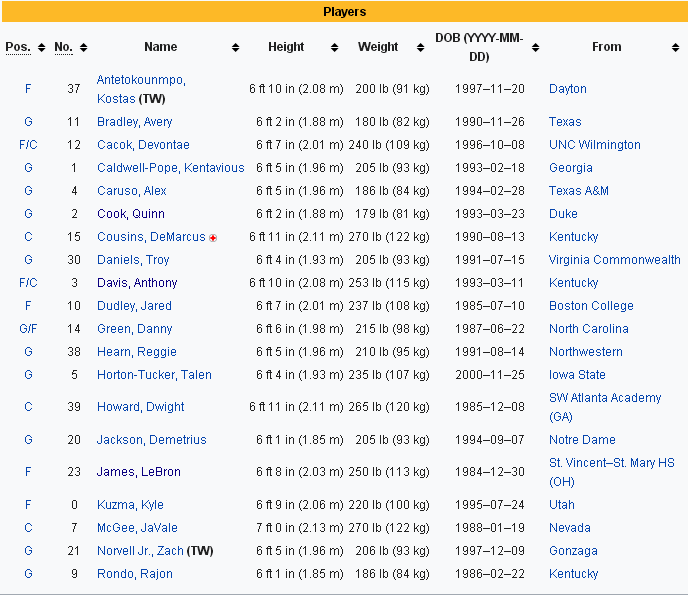Select DOB value 2000–11–25
The width and height of the screenshot is (688, 602).
tap(490, 375)
